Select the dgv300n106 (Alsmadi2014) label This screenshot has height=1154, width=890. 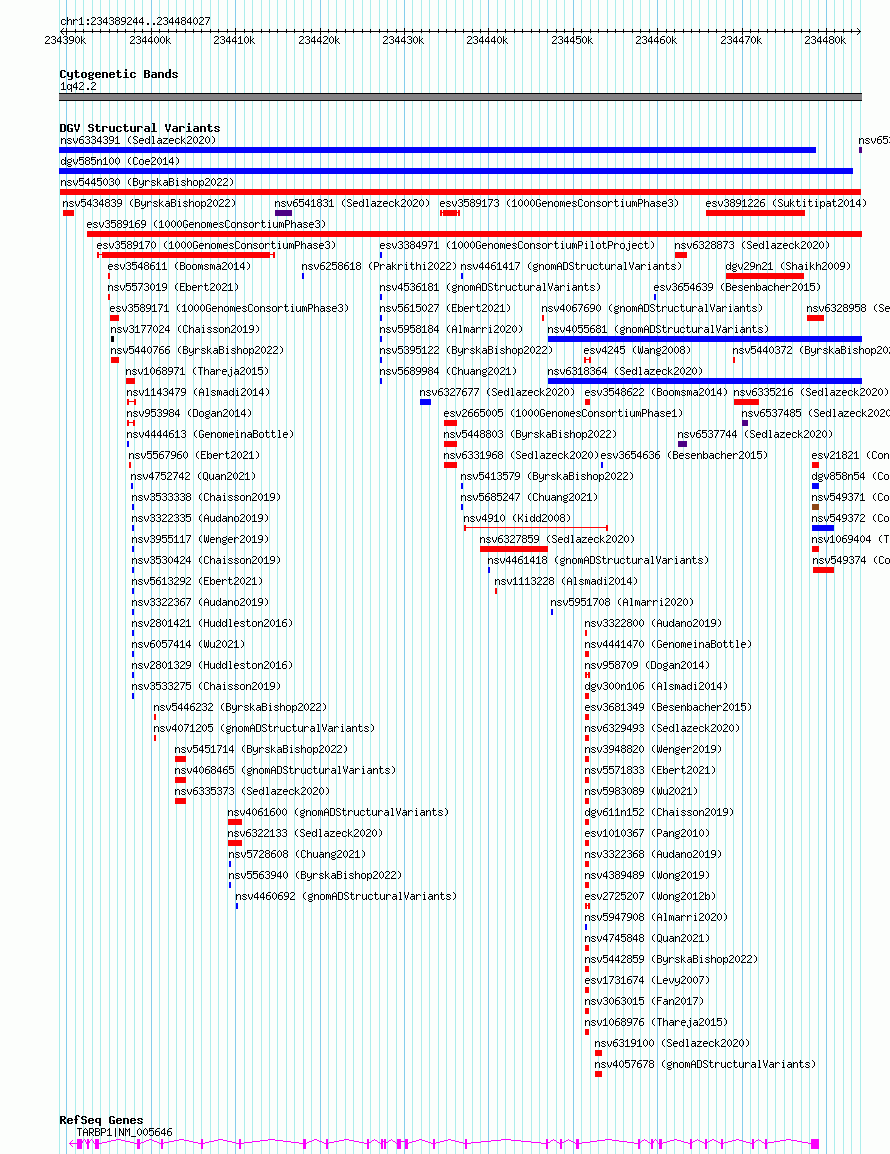657,686
